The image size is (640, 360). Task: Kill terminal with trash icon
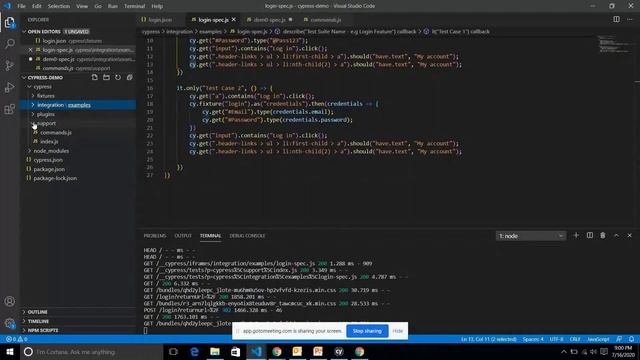603,236
